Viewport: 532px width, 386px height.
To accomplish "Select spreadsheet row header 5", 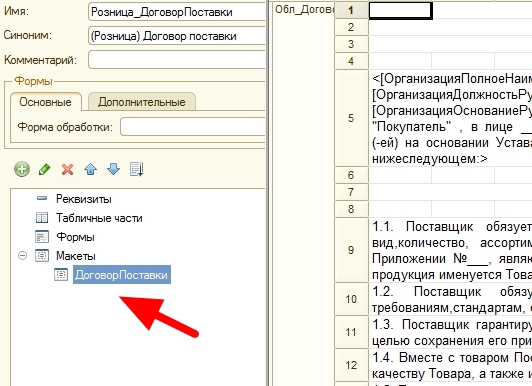I will [351, 118].
